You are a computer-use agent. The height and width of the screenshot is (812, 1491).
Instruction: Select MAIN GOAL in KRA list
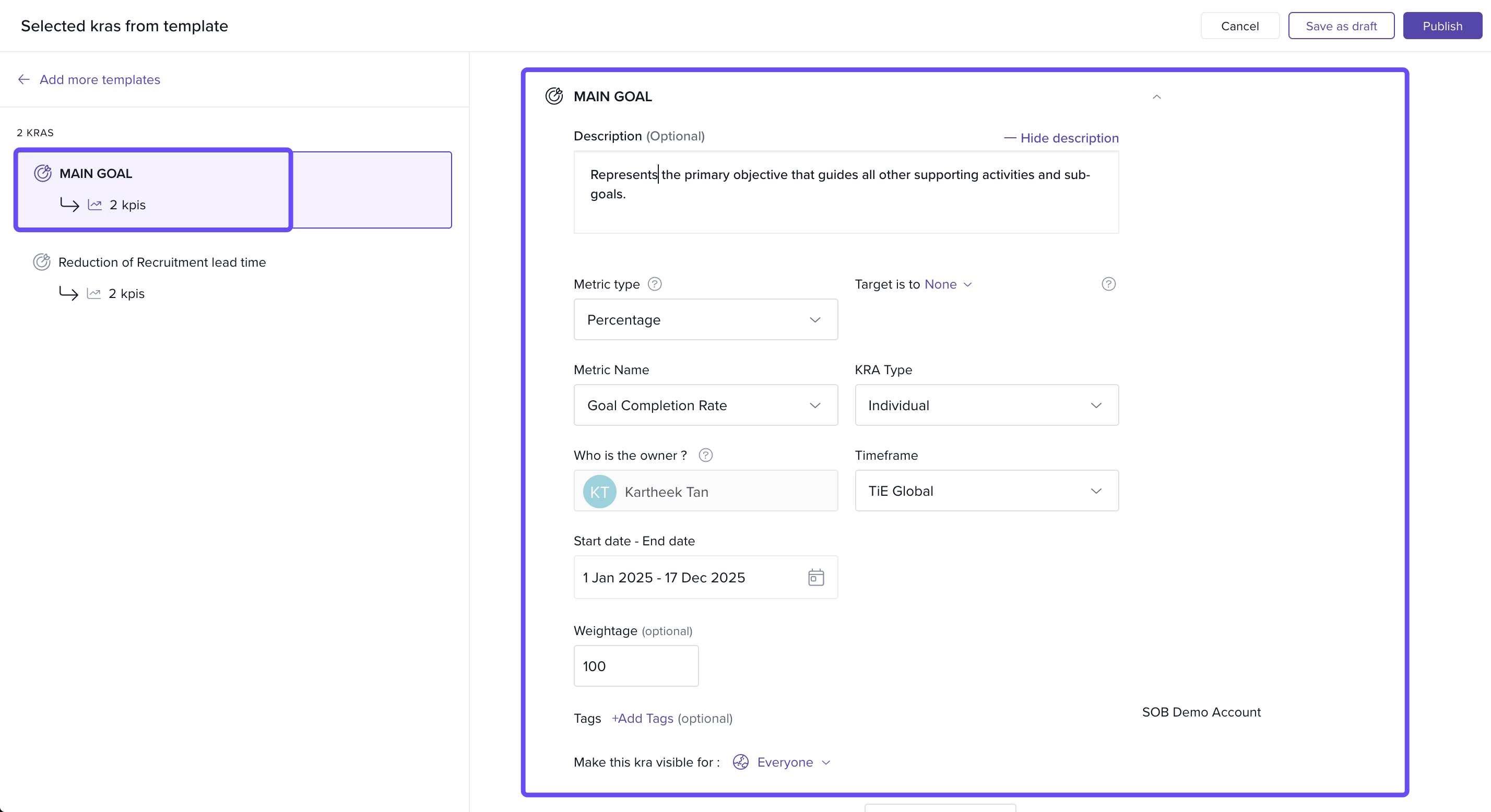tap(96, 174)
